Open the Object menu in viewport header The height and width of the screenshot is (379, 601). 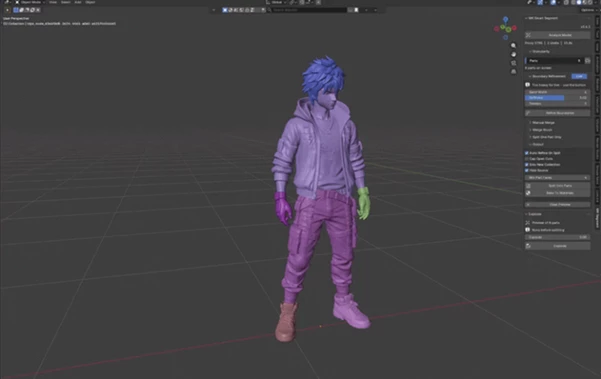click(x=90, y=2)
